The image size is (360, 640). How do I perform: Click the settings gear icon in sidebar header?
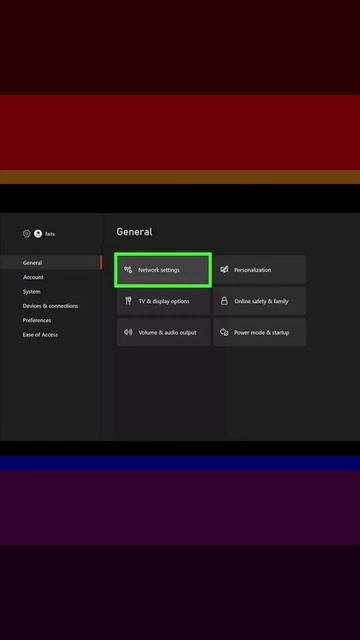27,234
